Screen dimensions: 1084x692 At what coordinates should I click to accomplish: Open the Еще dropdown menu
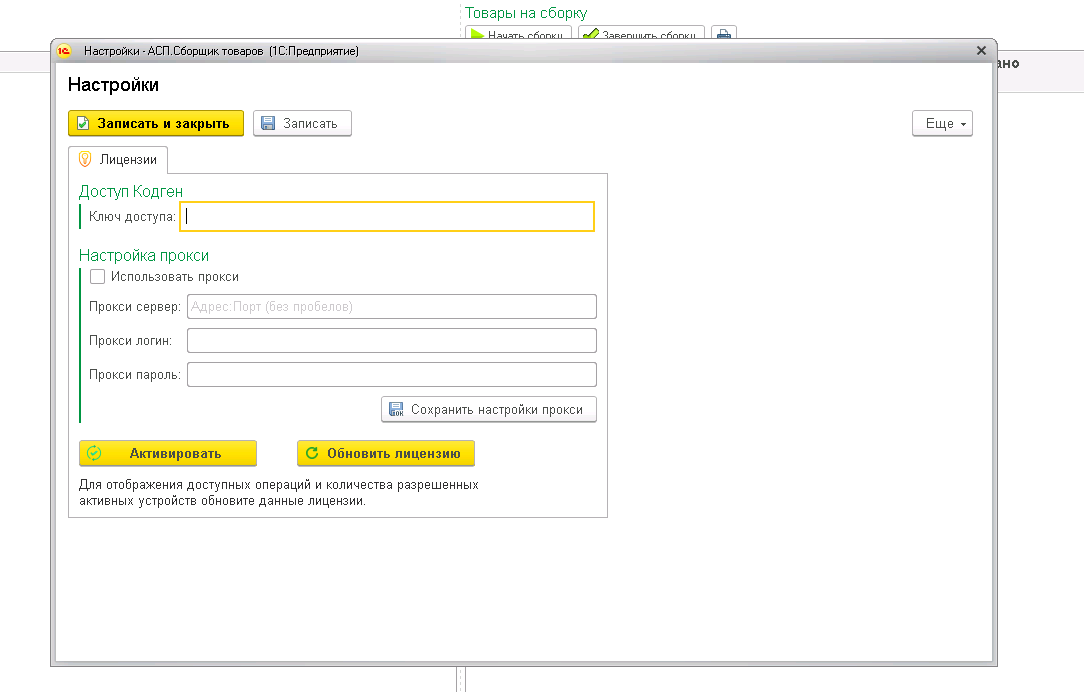[x=942, y=123]
